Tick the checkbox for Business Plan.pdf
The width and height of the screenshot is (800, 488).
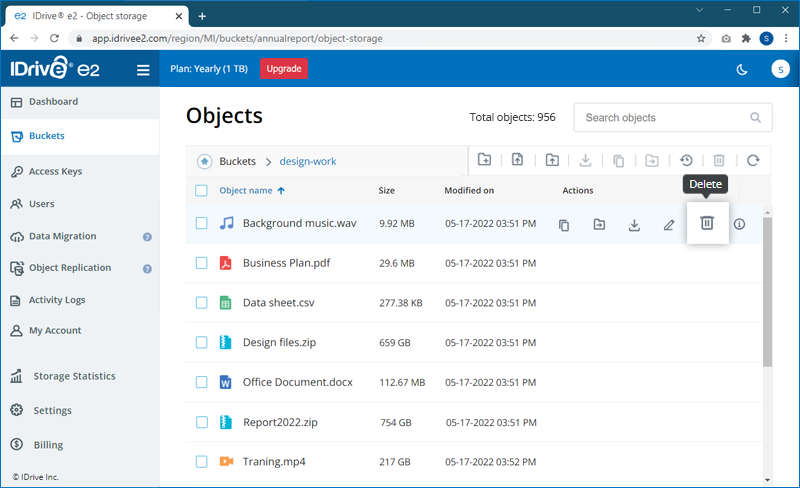pos(201,263)
